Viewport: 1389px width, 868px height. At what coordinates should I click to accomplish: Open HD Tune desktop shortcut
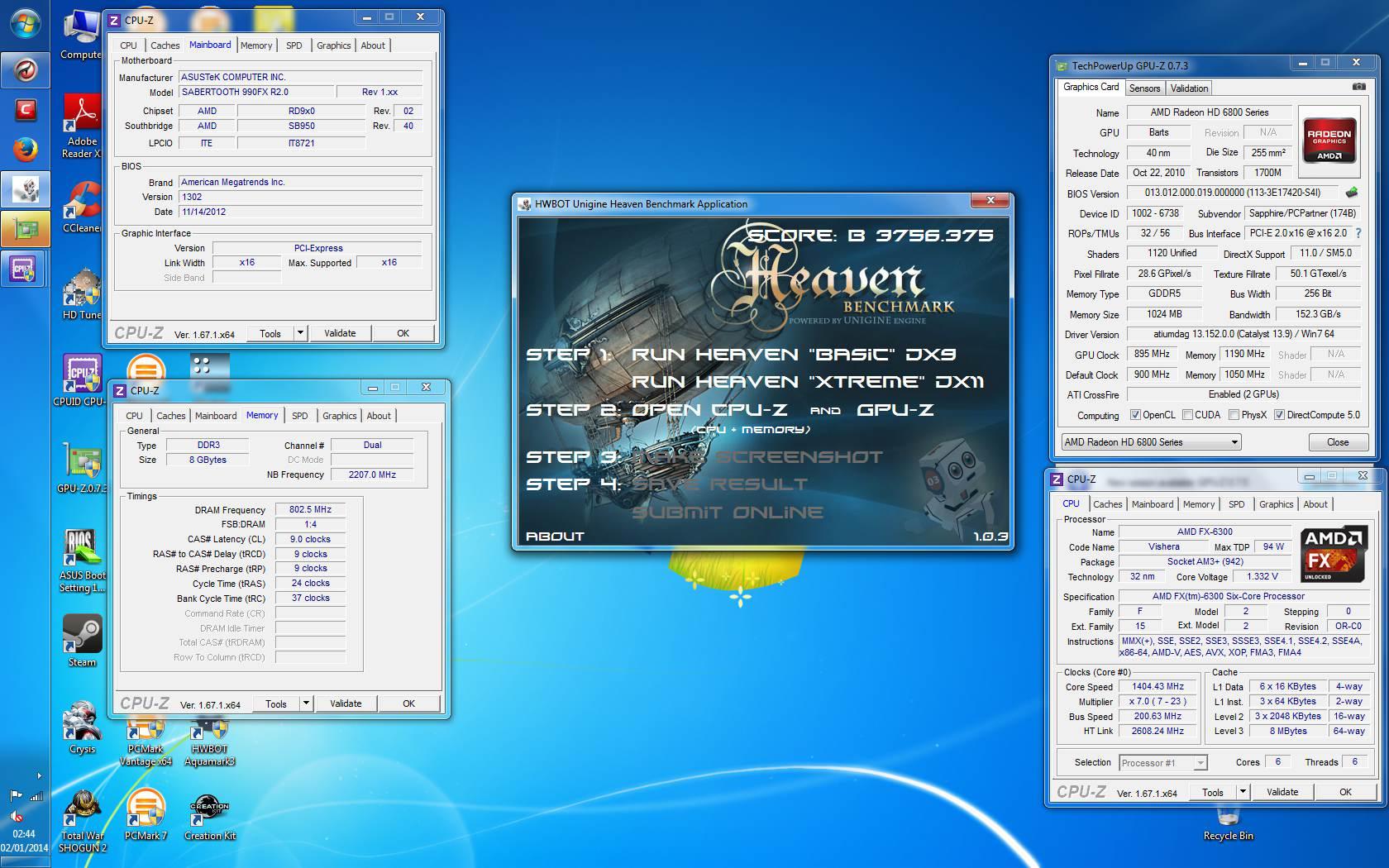click(82, 293)
